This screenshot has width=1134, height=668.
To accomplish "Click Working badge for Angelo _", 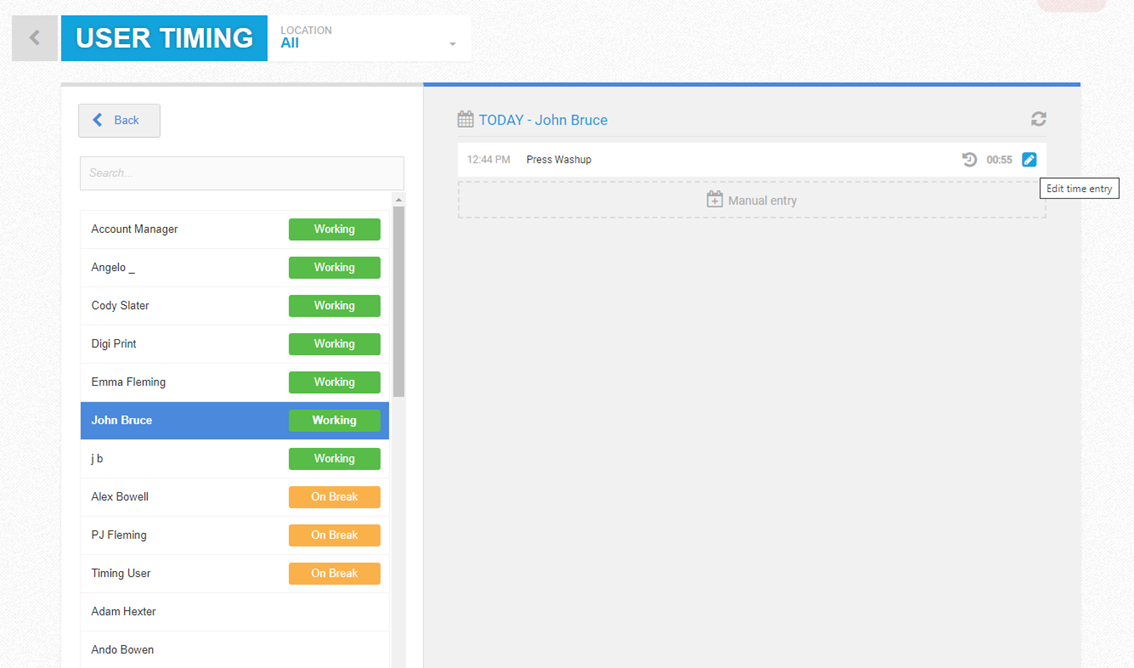I will pos(334,267).
